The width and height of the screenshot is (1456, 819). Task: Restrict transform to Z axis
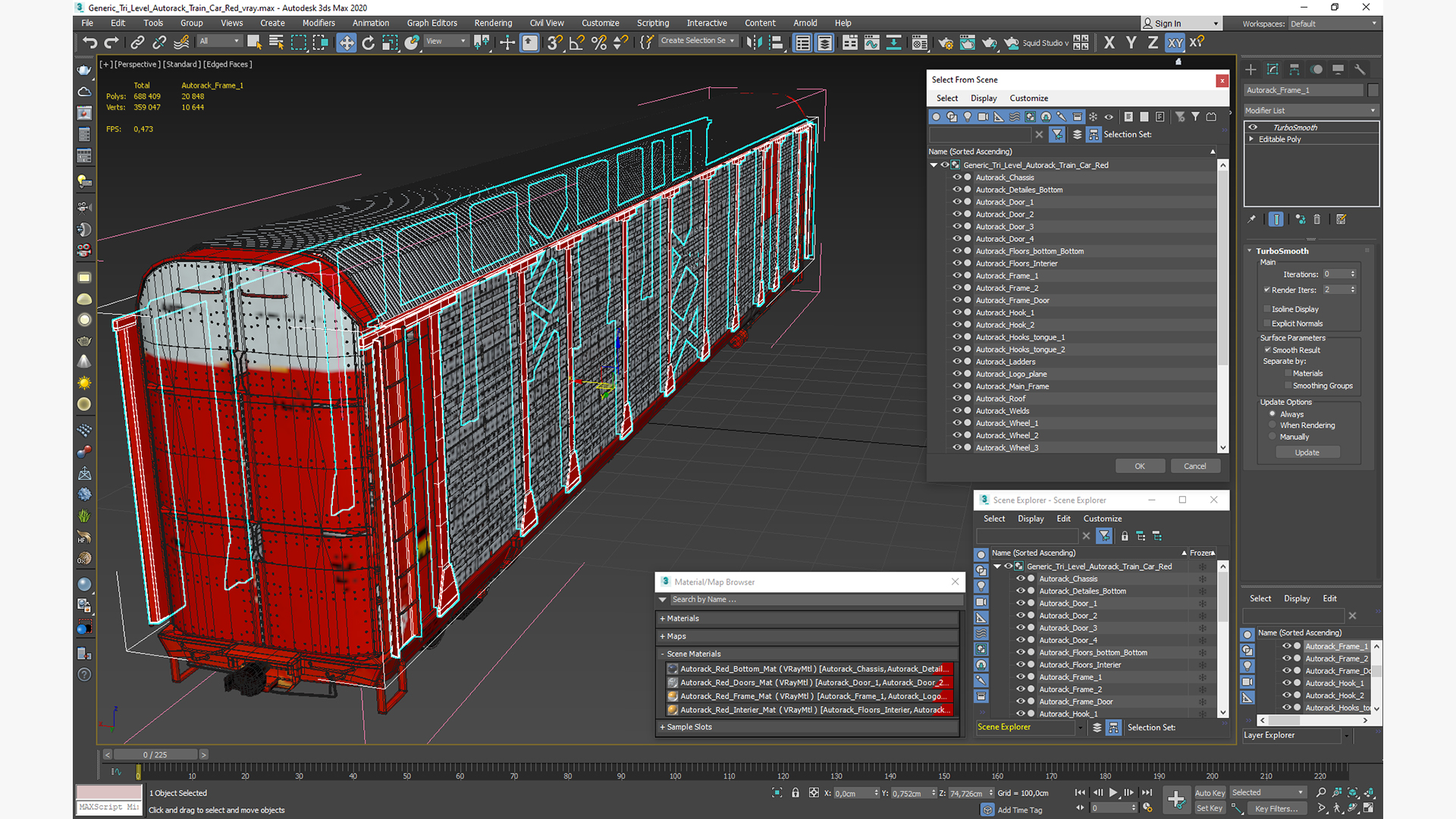pos(1153,42)
